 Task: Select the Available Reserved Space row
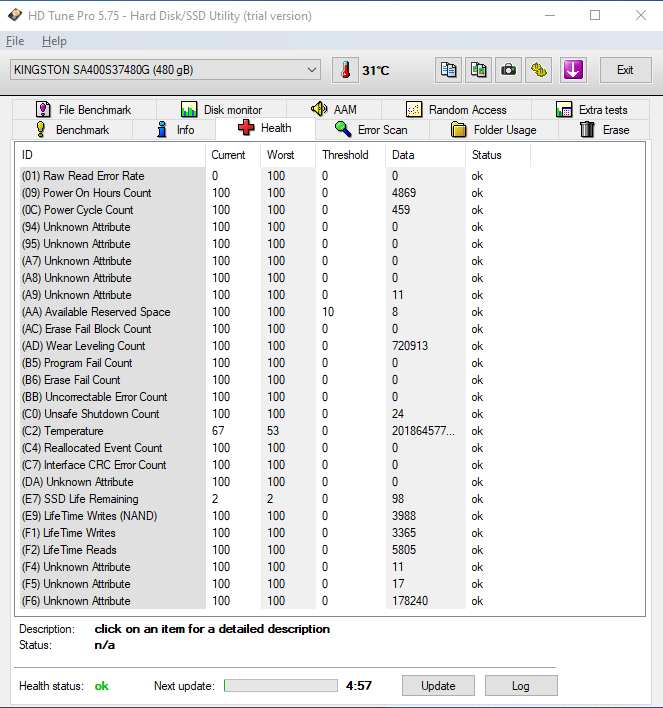pyautogui.click(x=275, y=312)
